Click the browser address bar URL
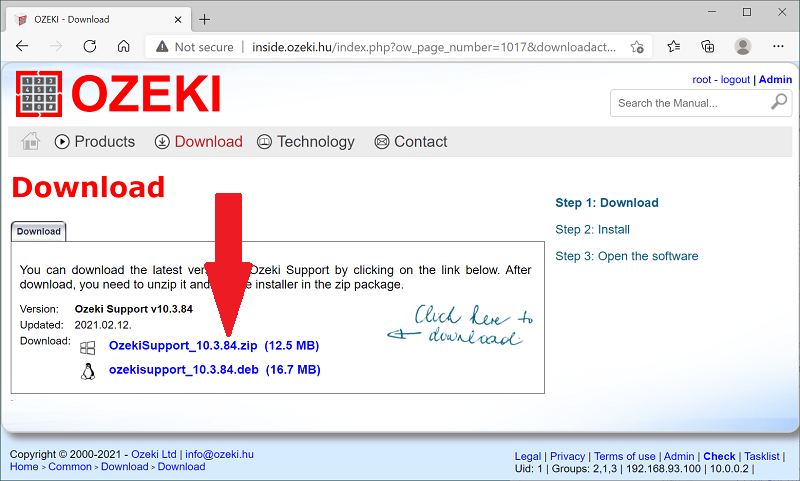Viewport: 800px width, 481px height. point(434,47)
